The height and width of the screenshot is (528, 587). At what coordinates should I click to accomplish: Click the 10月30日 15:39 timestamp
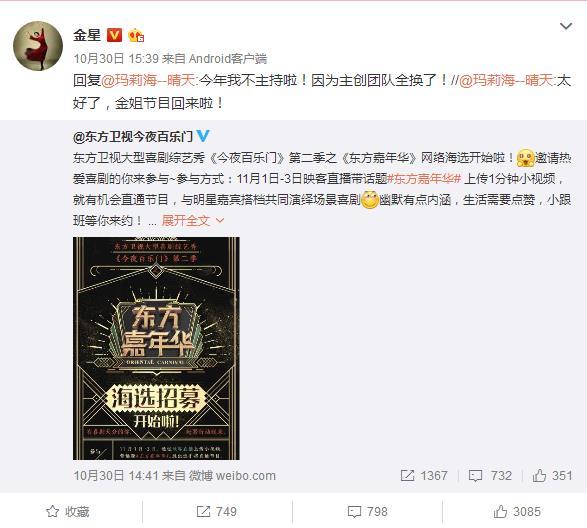[x=116, y=59]
